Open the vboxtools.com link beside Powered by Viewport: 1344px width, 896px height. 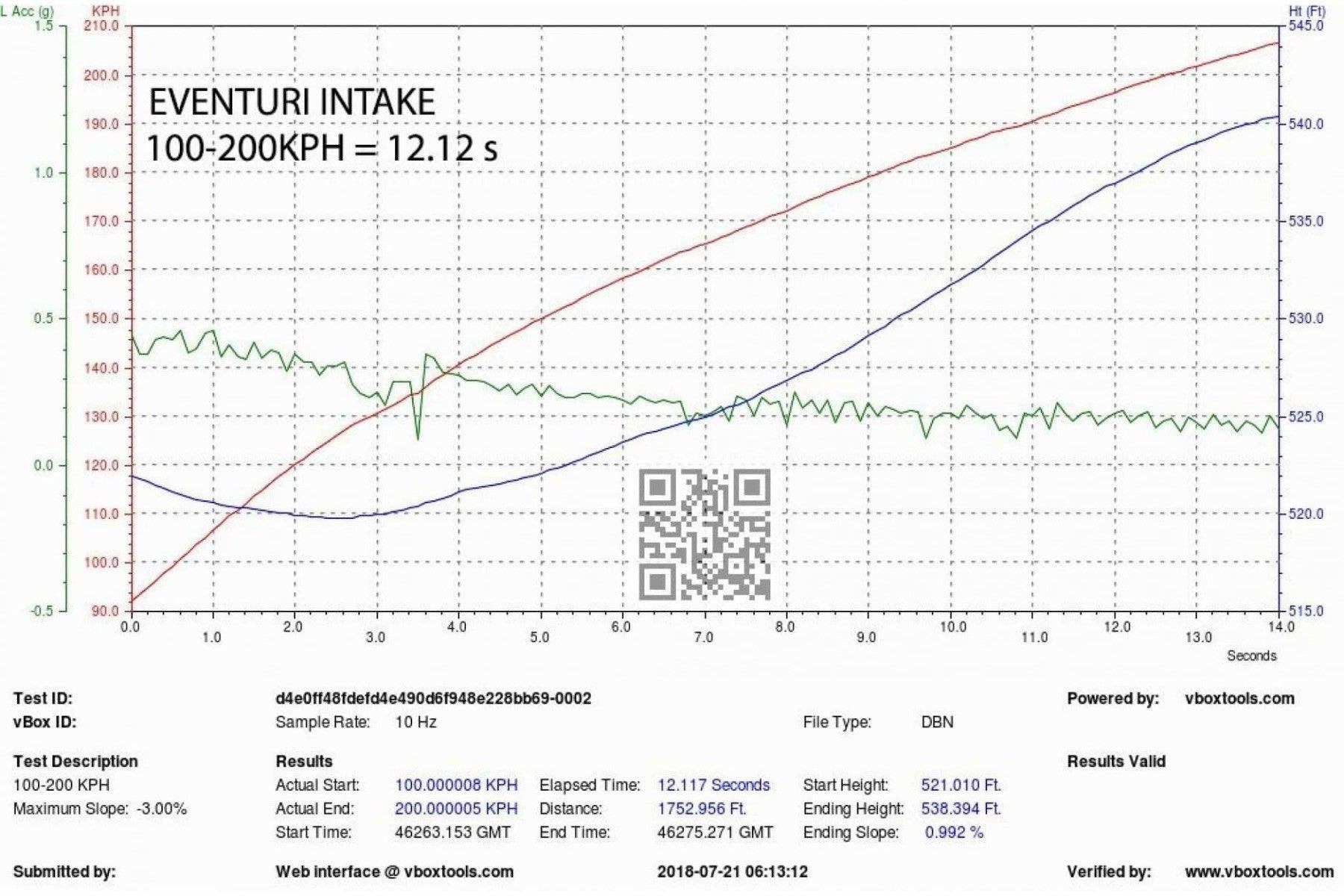(x=1239, y=699)
